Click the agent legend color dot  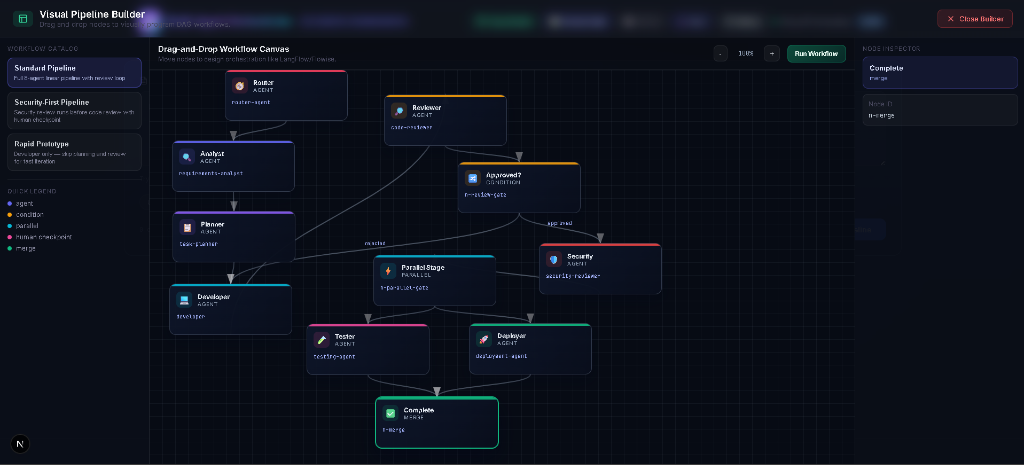tap(9, 203)
